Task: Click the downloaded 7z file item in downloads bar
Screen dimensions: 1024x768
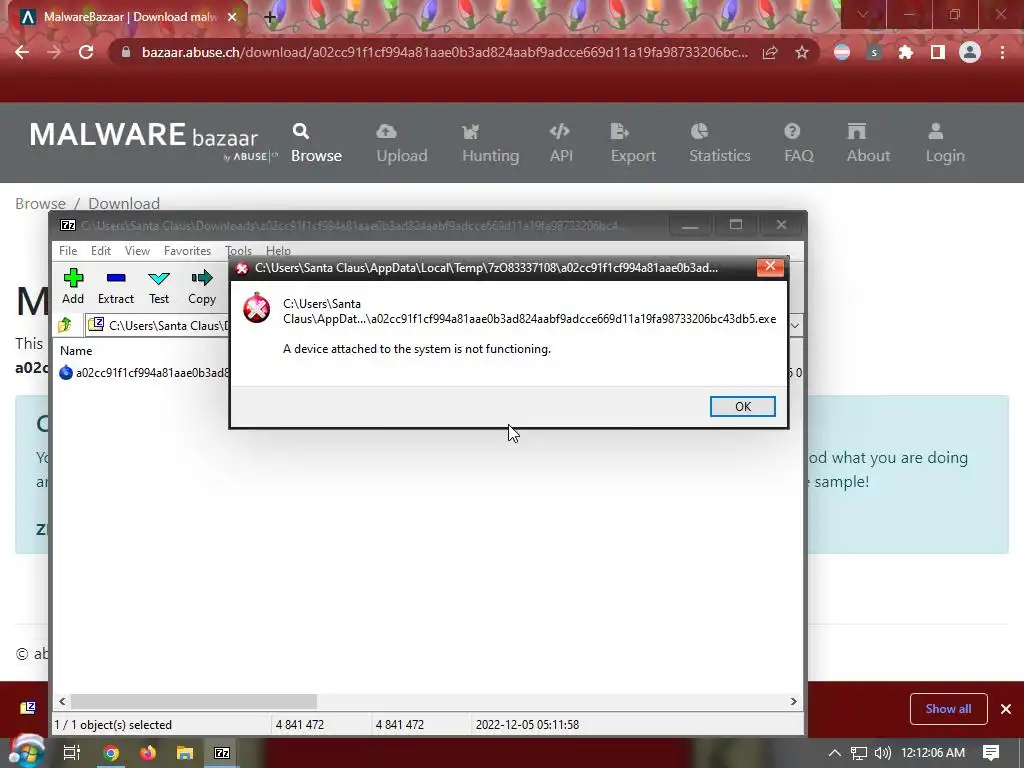Action: (x=28, y=709)
